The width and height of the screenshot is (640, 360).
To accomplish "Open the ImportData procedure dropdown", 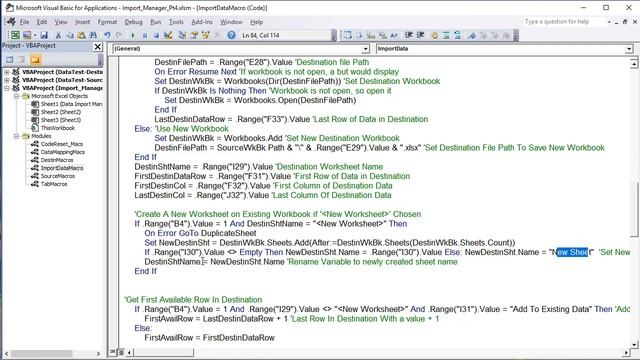I will [x=629, y=49].
